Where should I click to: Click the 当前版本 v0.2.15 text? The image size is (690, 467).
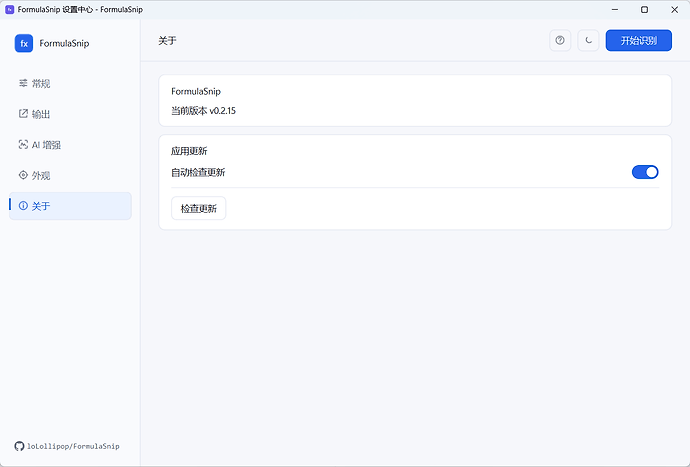[203, 110]
